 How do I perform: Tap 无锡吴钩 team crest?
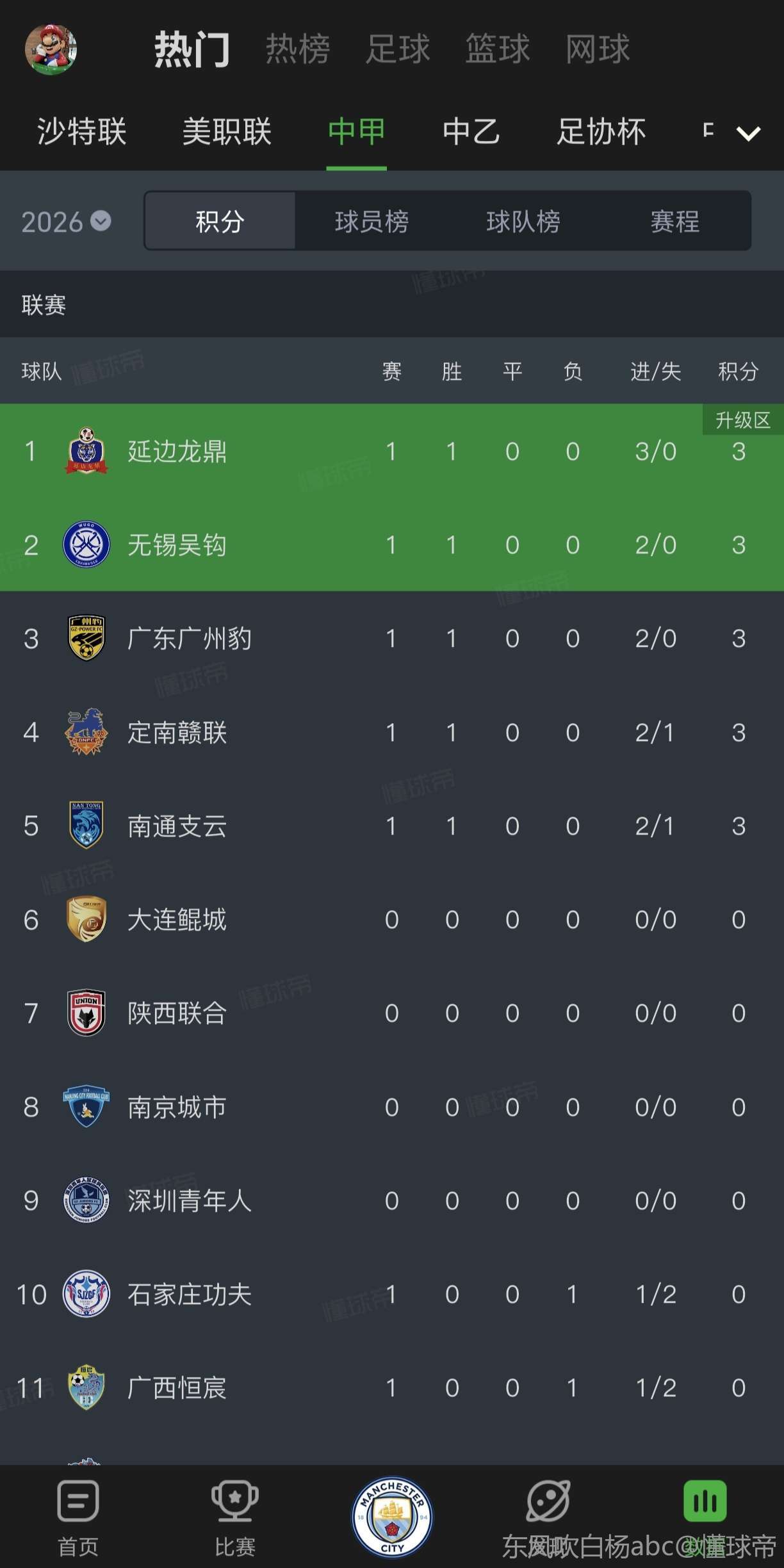click(86, 545)
